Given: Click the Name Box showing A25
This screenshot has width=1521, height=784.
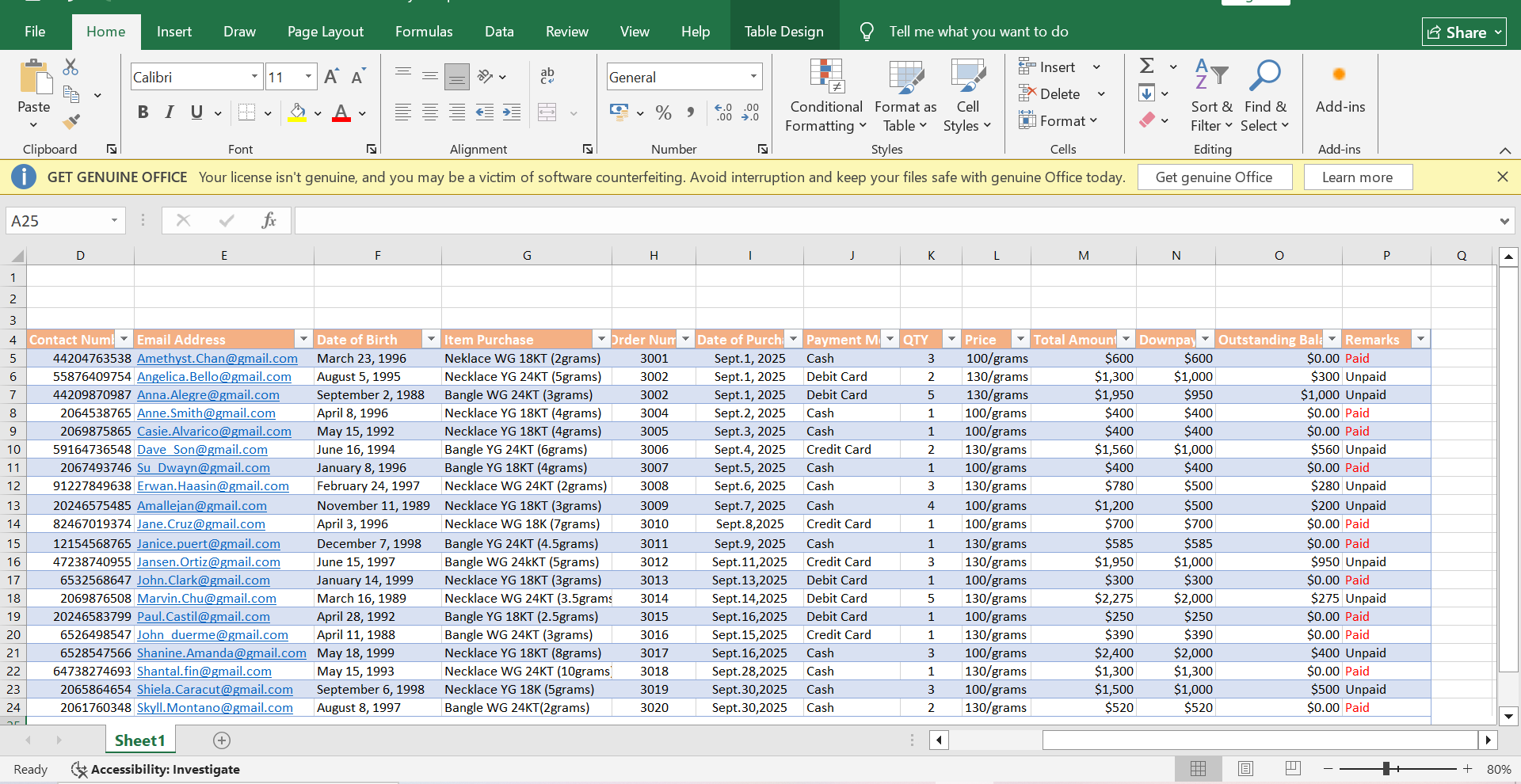Looking at the screenshot, I should tap(57, 221).
